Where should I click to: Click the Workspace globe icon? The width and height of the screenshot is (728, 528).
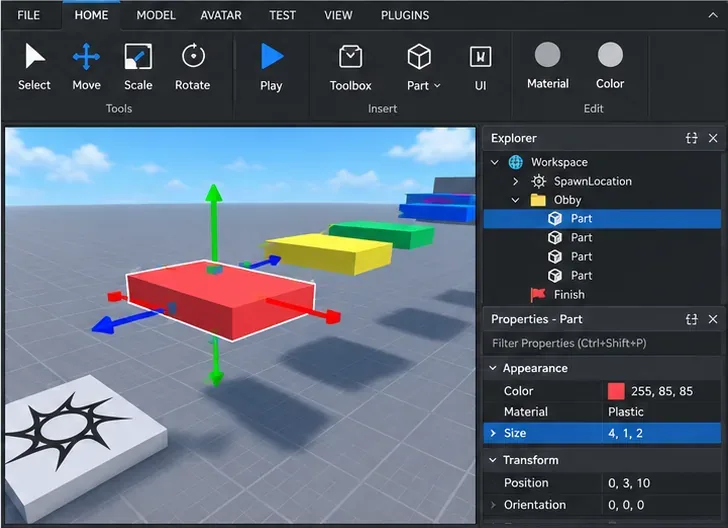(x=516, y=162)
